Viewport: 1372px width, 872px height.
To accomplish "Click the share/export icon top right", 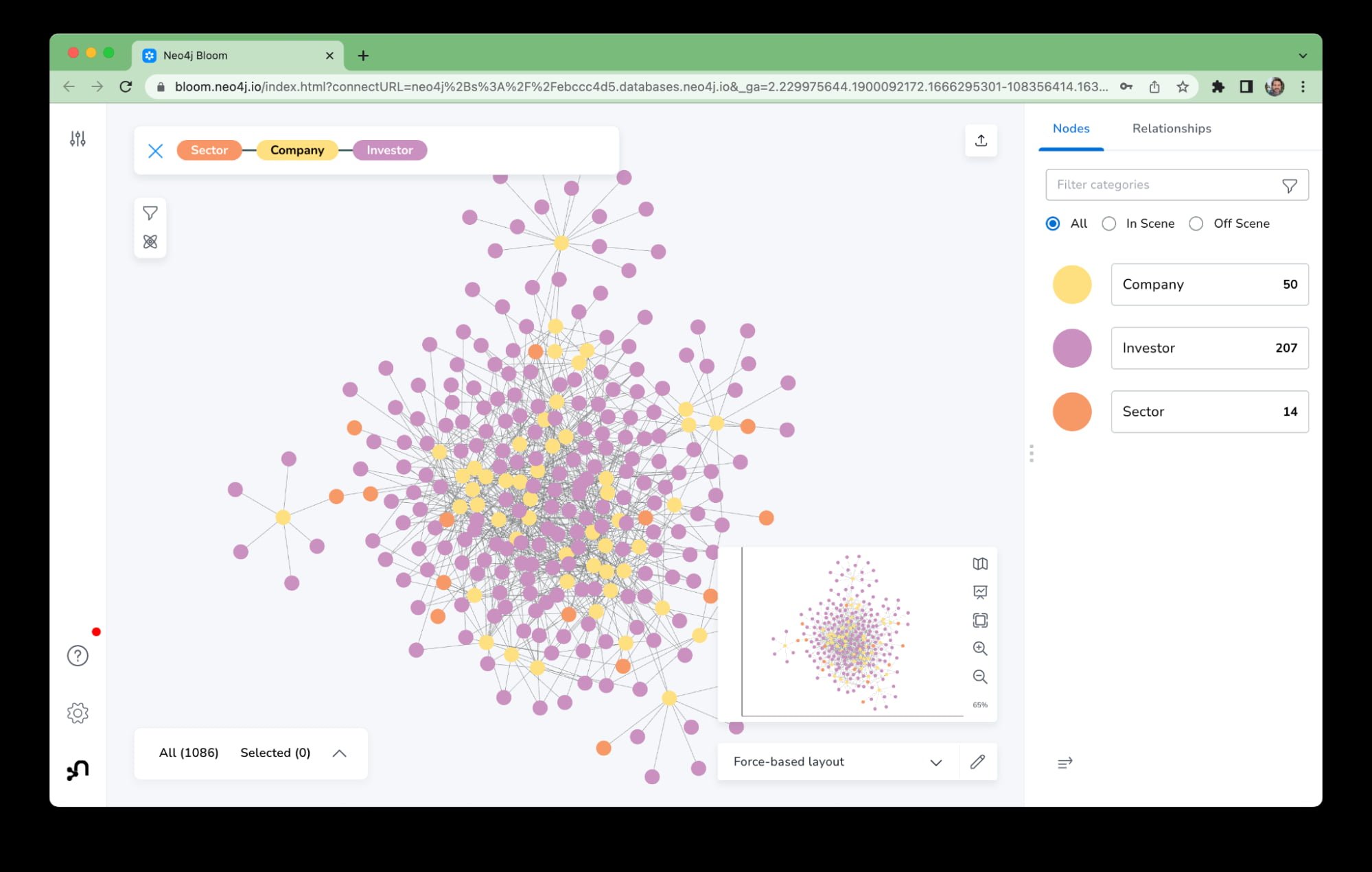I will pos(980,140).
